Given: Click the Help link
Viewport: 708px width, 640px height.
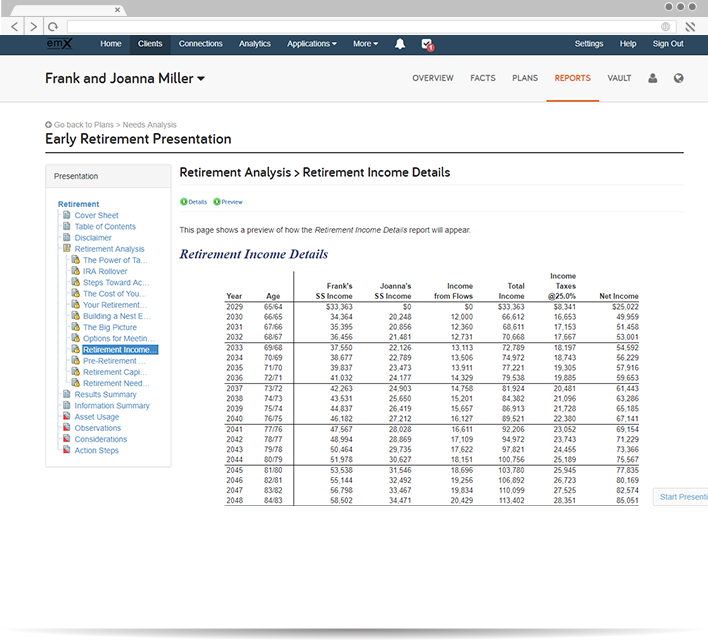Looking at the screenshot, I should tap(628, 44).
